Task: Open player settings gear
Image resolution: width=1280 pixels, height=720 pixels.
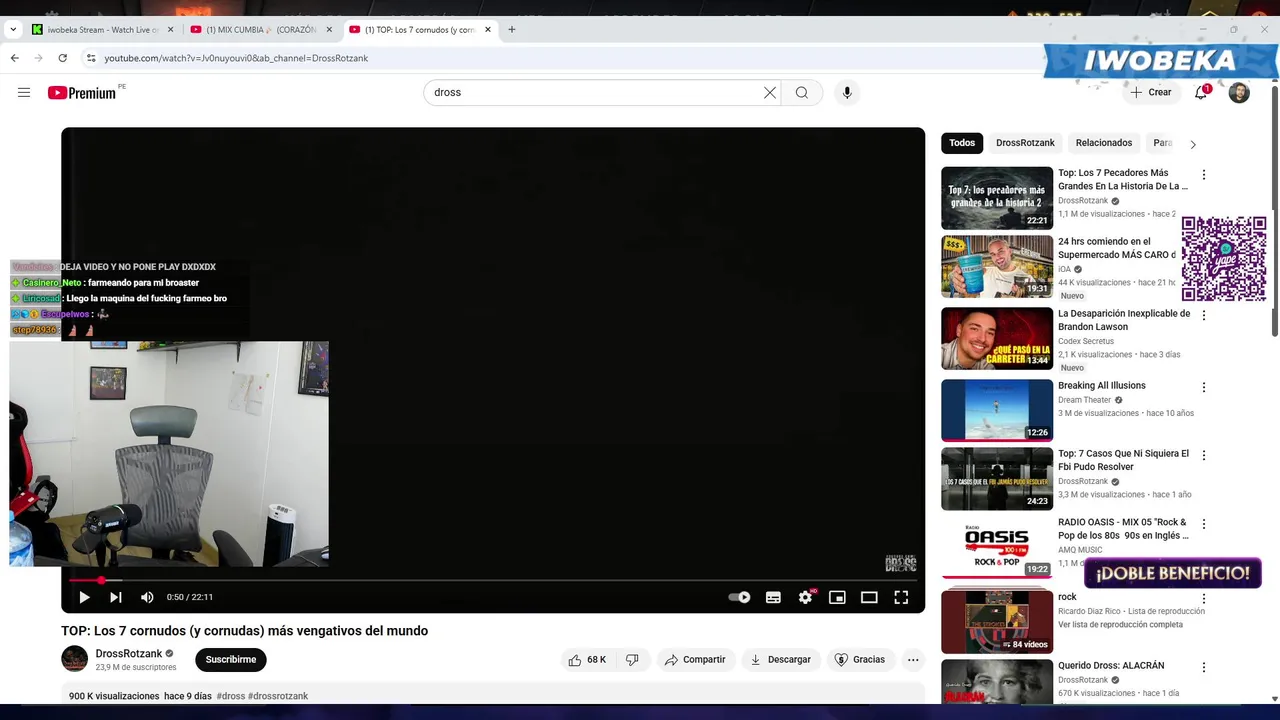Action: coord(805,597)
